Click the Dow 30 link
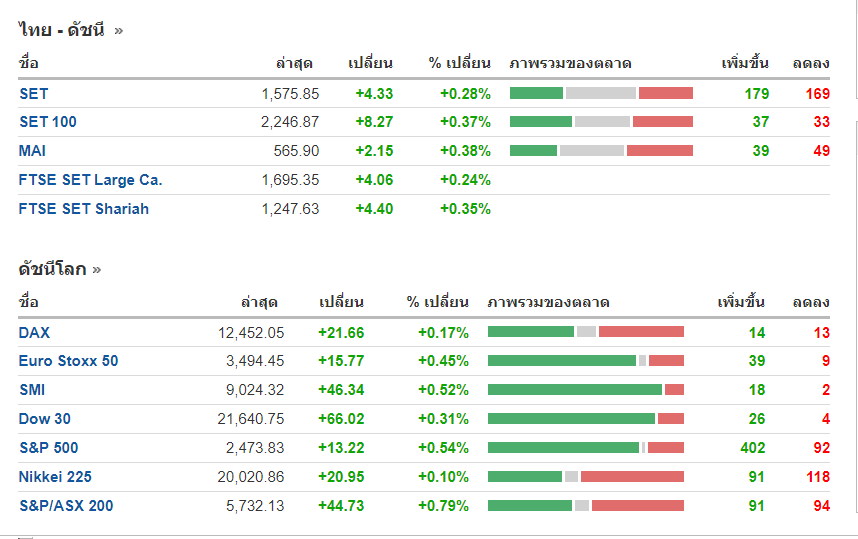 (x=44, y=419)
